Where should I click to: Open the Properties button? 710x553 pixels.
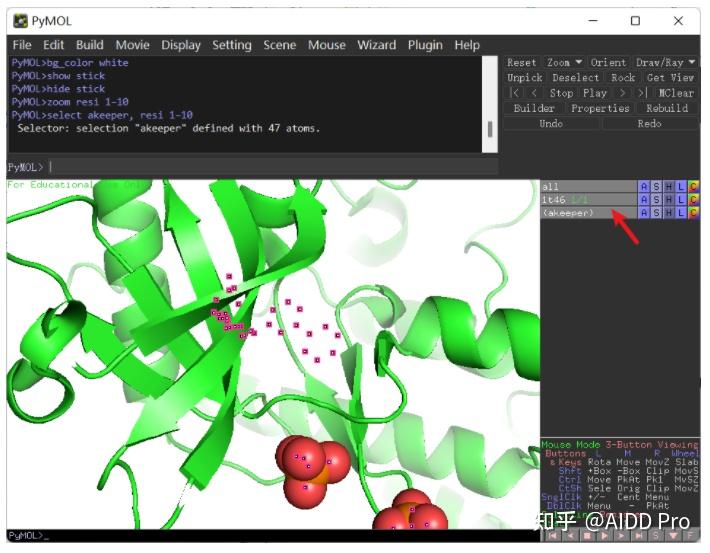[x=600, y=109]
